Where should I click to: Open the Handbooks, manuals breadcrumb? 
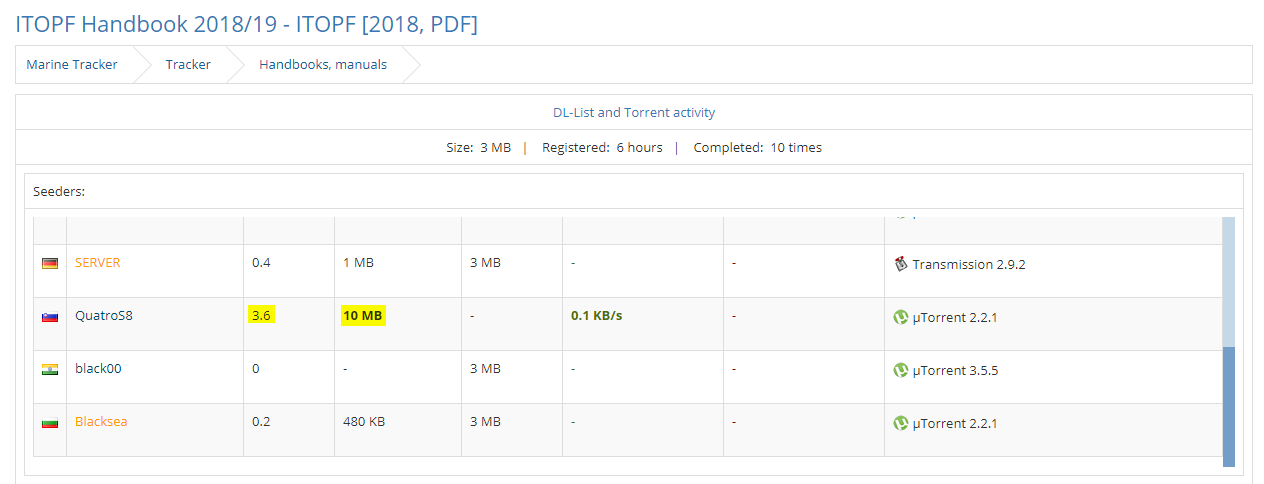click(x=323, y=65)
